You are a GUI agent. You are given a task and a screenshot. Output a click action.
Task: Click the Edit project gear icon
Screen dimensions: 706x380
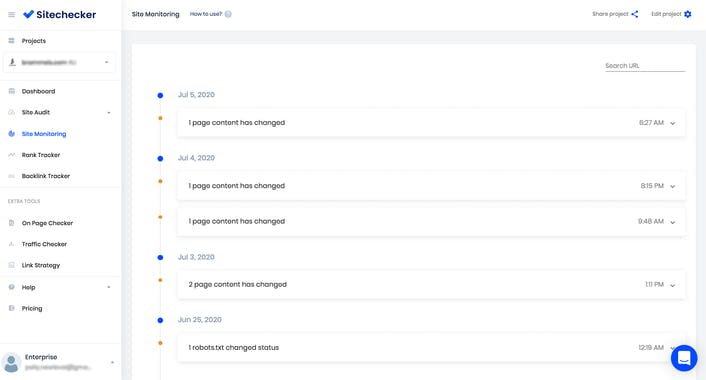[688, 14]
